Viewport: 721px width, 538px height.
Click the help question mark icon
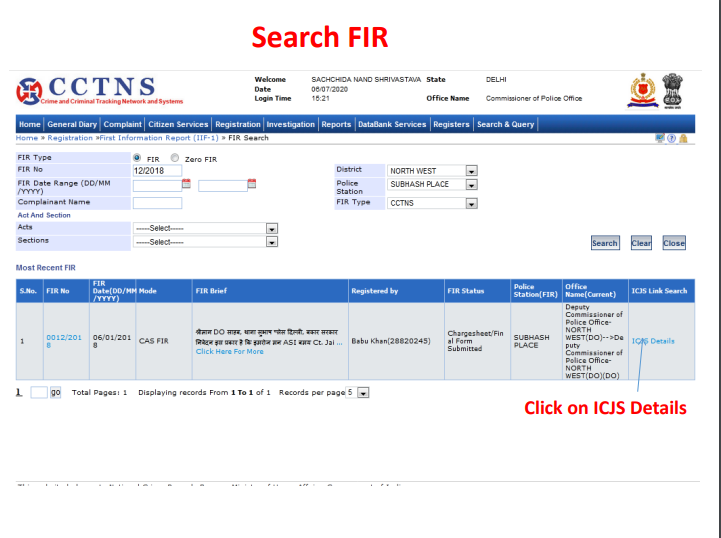click(671, 138)
